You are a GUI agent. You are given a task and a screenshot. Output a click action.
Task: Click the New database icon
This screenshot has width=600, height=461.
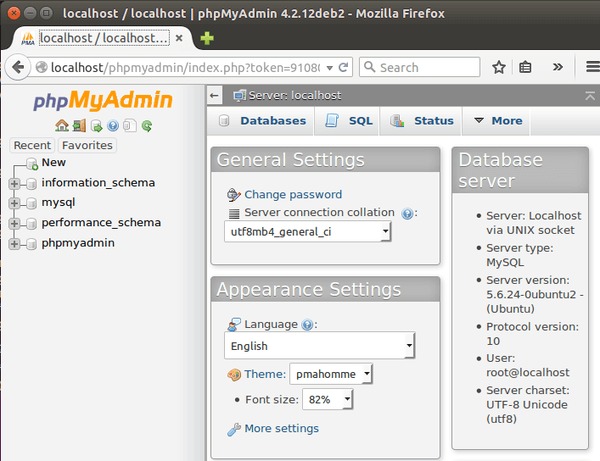click(32, 164)
